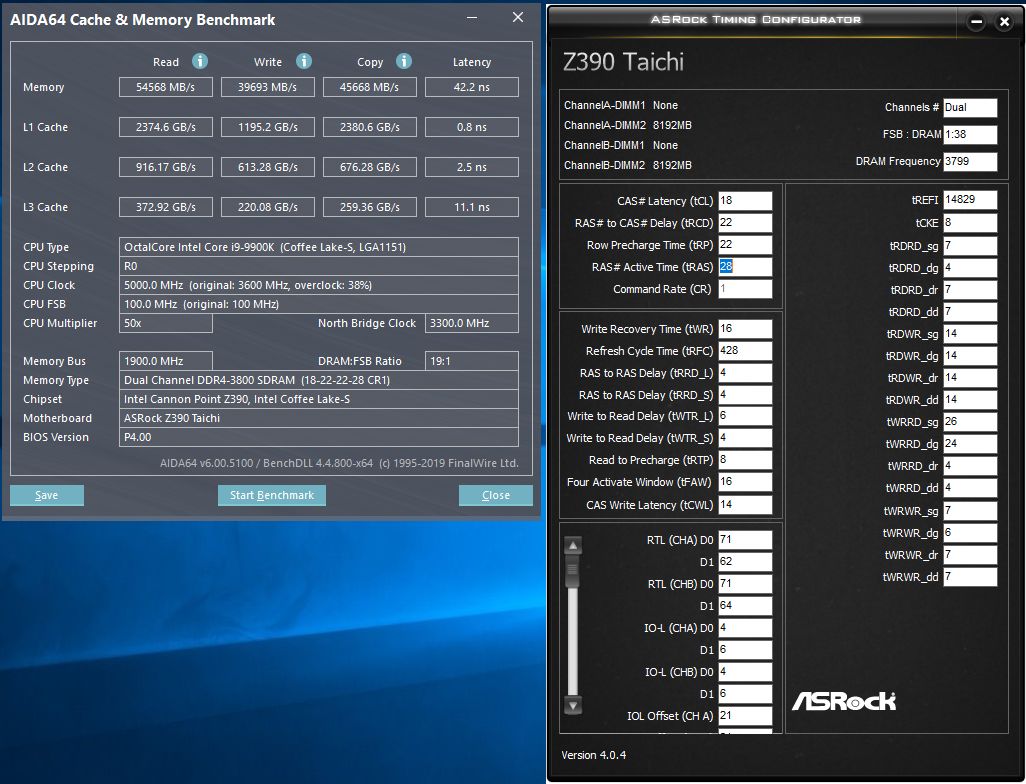
Task: Click the CPU Multiplier 50x field
Action: coord(166,323)
